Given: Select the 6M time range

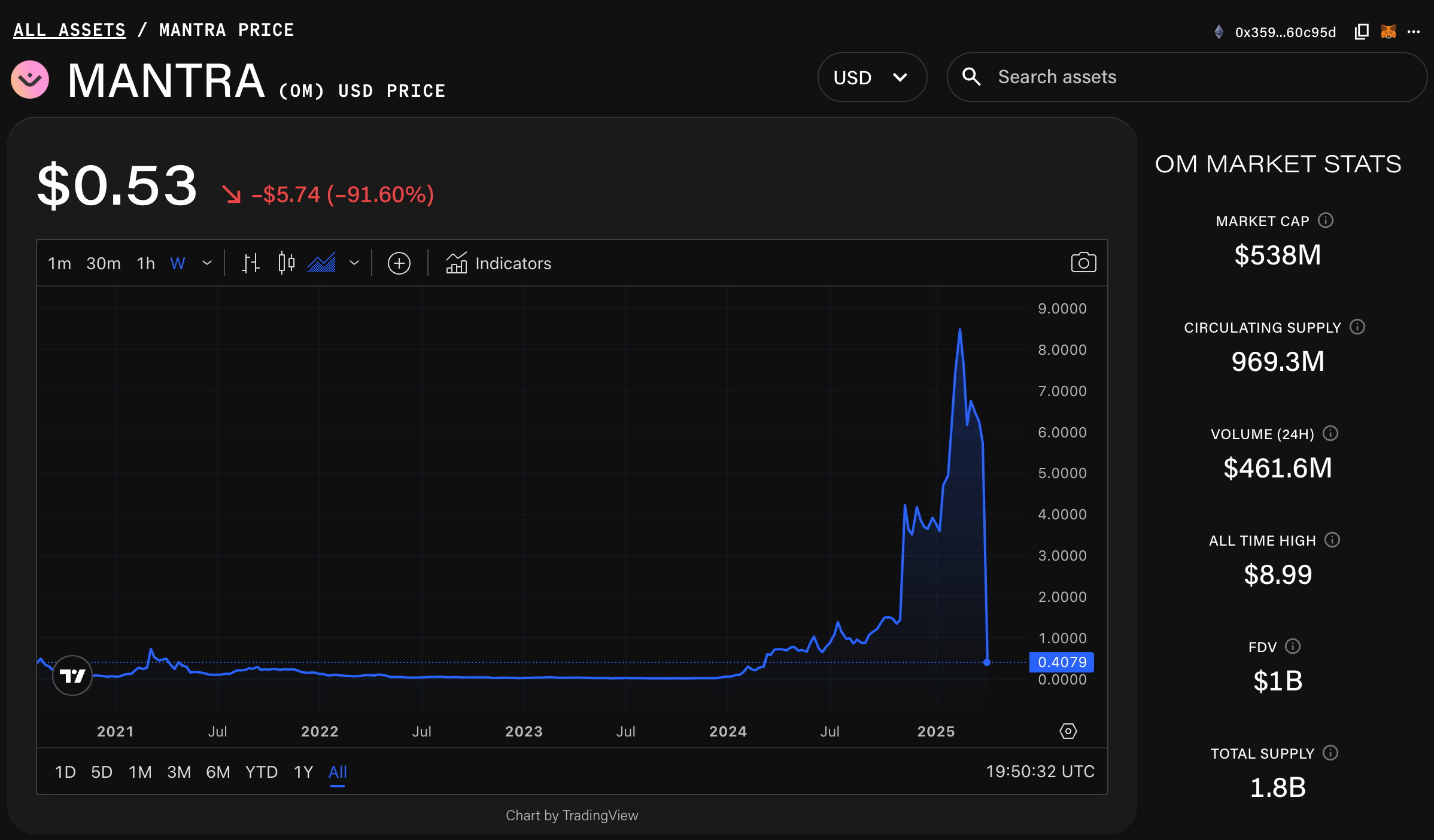Looking at the screenshot, I should click(x=218, y=772).
